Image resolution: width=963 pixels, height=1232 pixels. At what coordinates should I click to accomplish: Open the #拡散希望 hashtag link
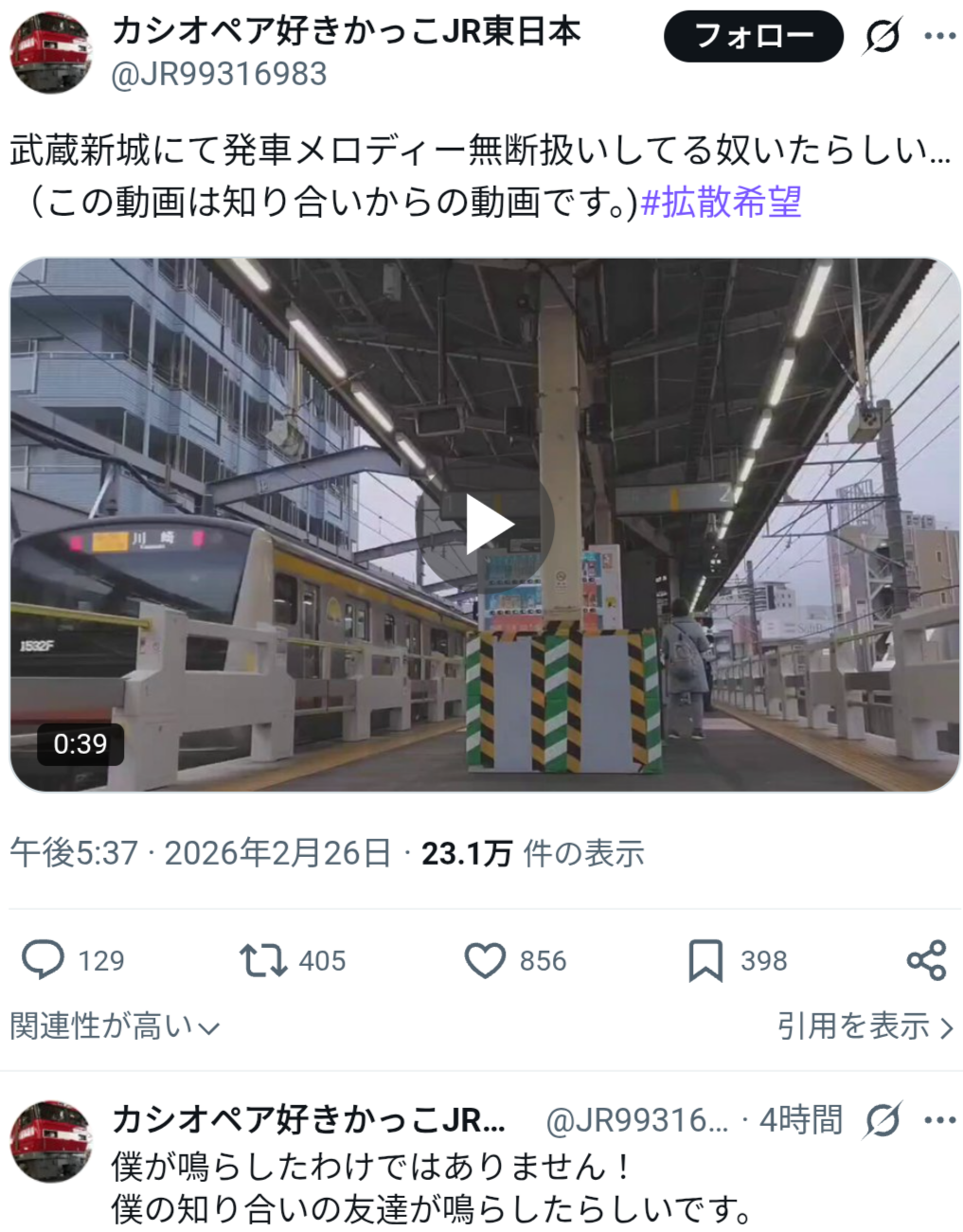point(722,202)
